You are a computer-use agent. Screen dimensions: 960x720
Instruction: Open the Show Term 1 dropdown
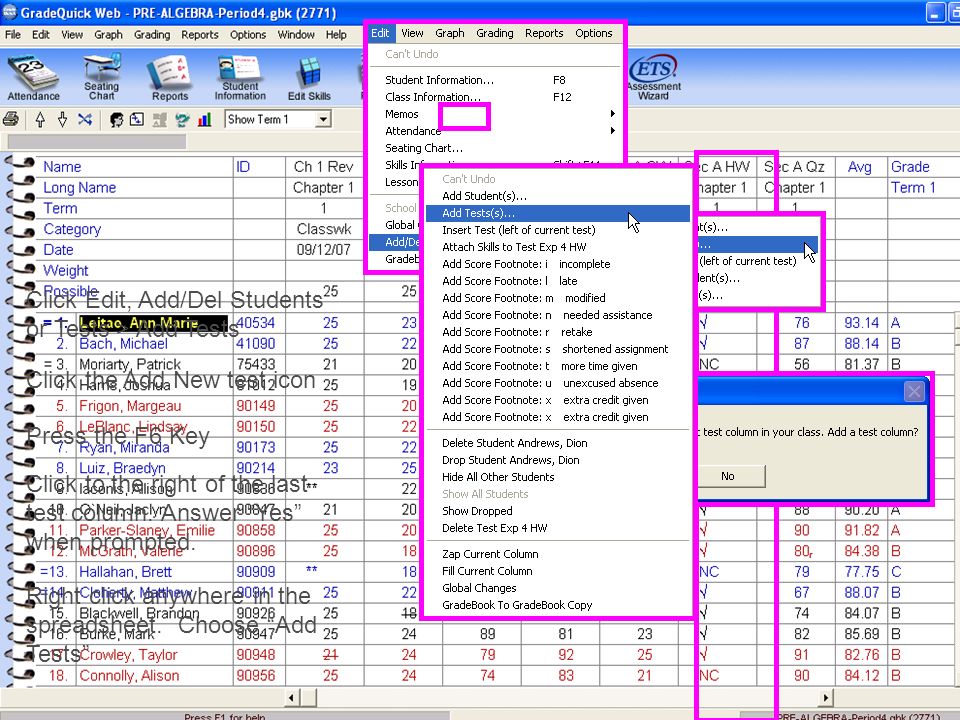(323, 119)
